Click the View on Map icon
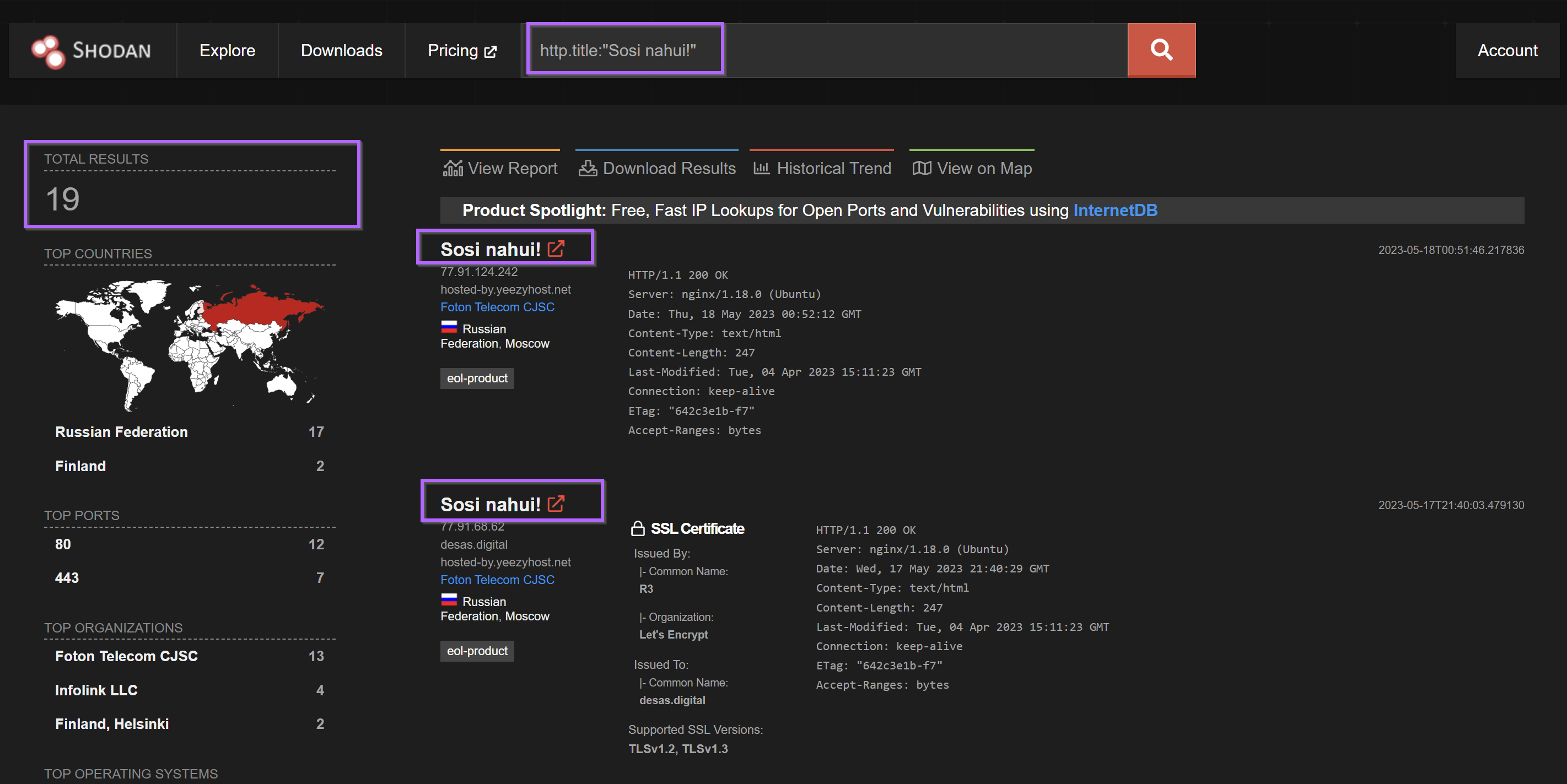 tap(921, 169)
